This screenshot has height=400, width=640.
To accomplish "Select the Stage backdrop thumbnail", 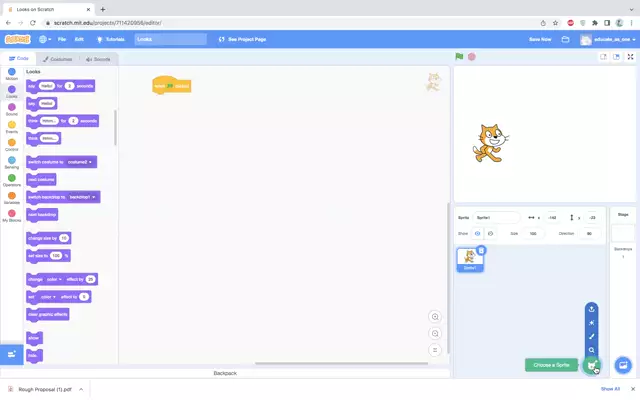I will pyautogui.click(x=623, y=233).
